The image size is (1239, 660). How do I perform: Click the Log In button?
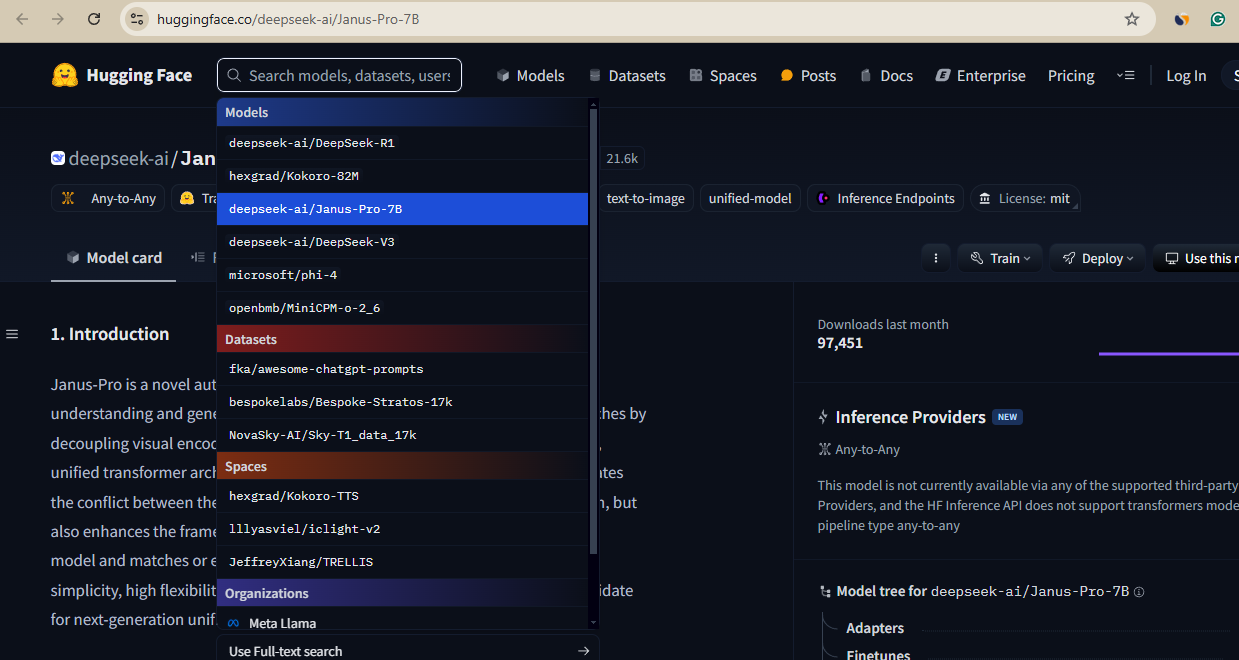(1186, 75)
